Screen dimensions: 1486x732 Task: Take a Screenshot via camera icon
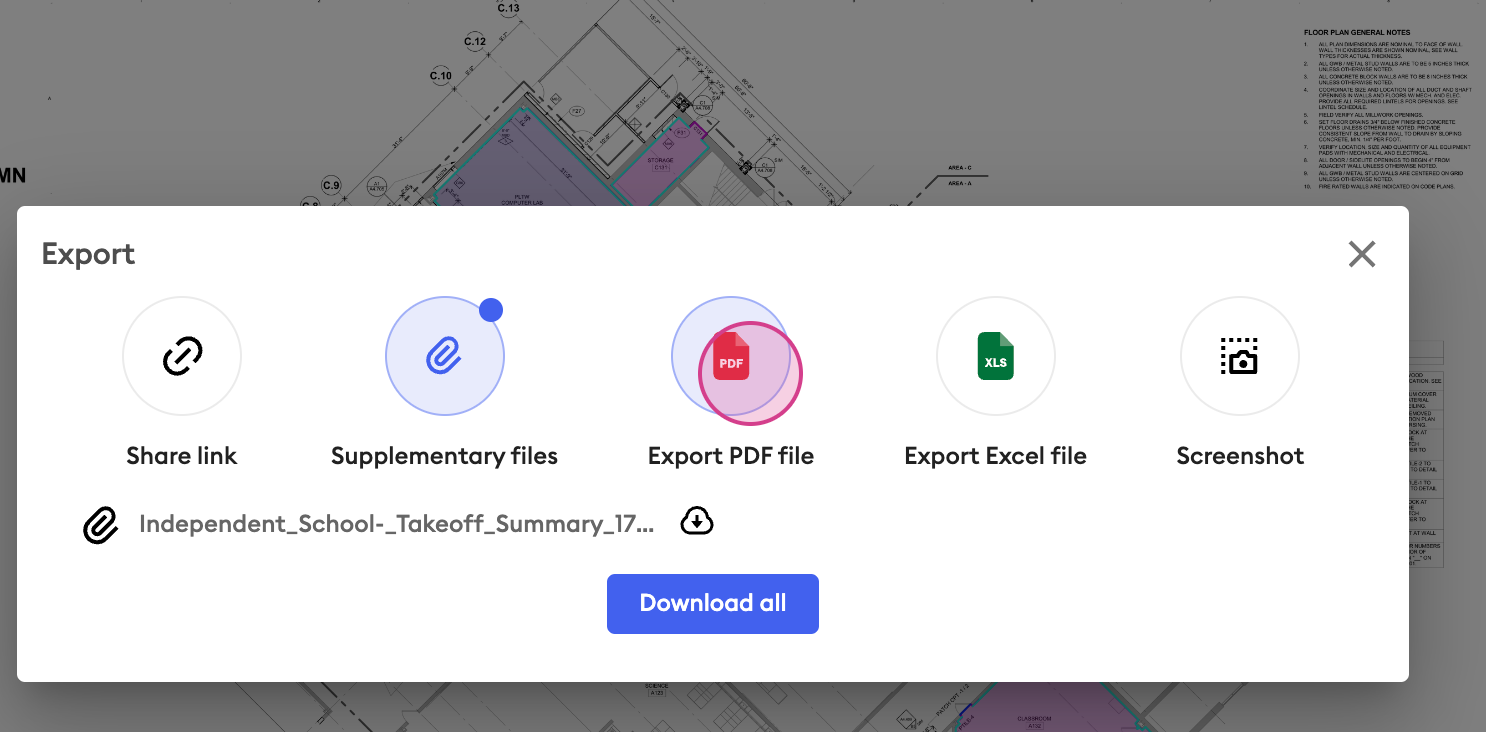pos(1240,356)
